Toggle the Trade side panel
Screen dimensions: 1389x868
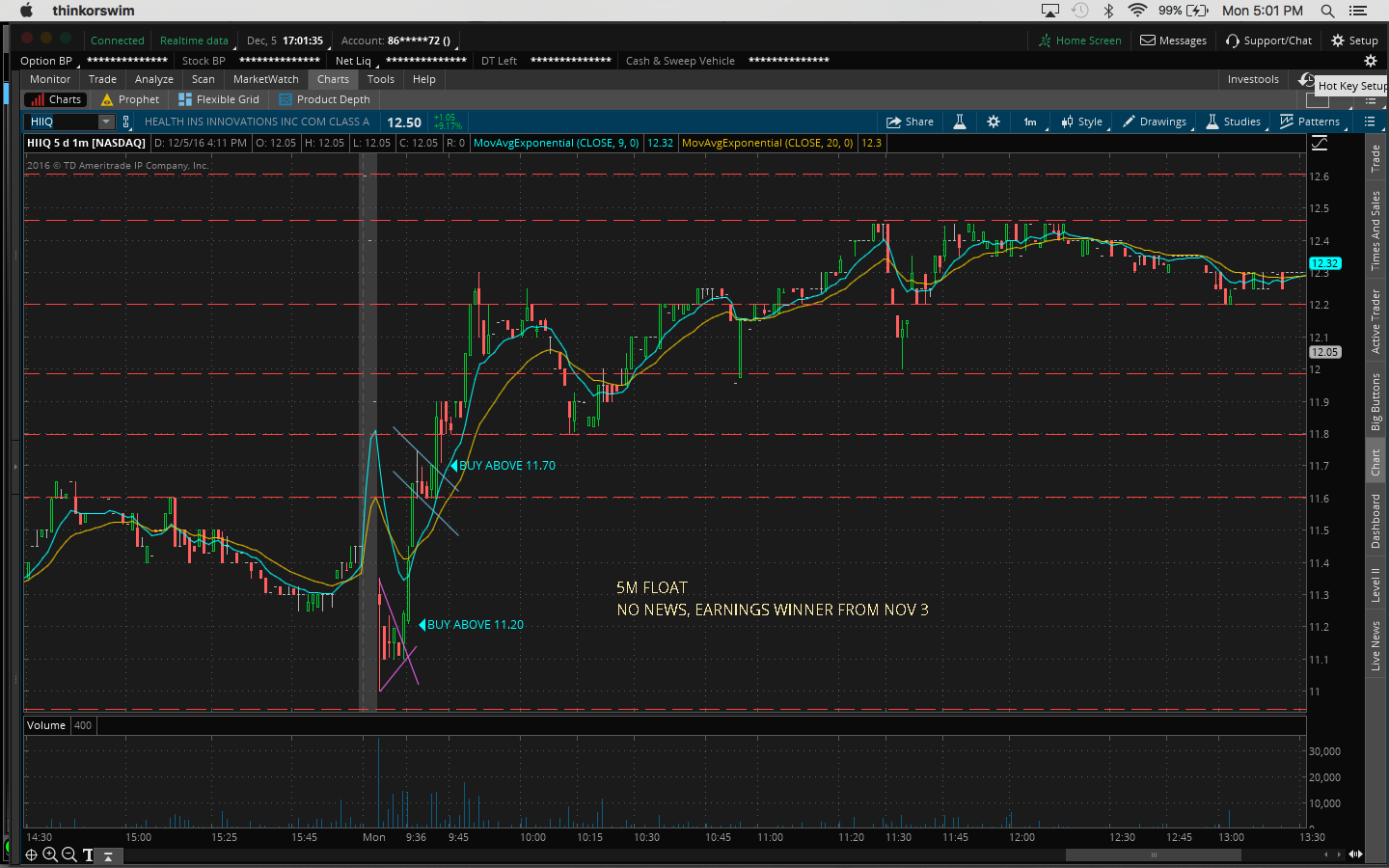[1375, 158]
